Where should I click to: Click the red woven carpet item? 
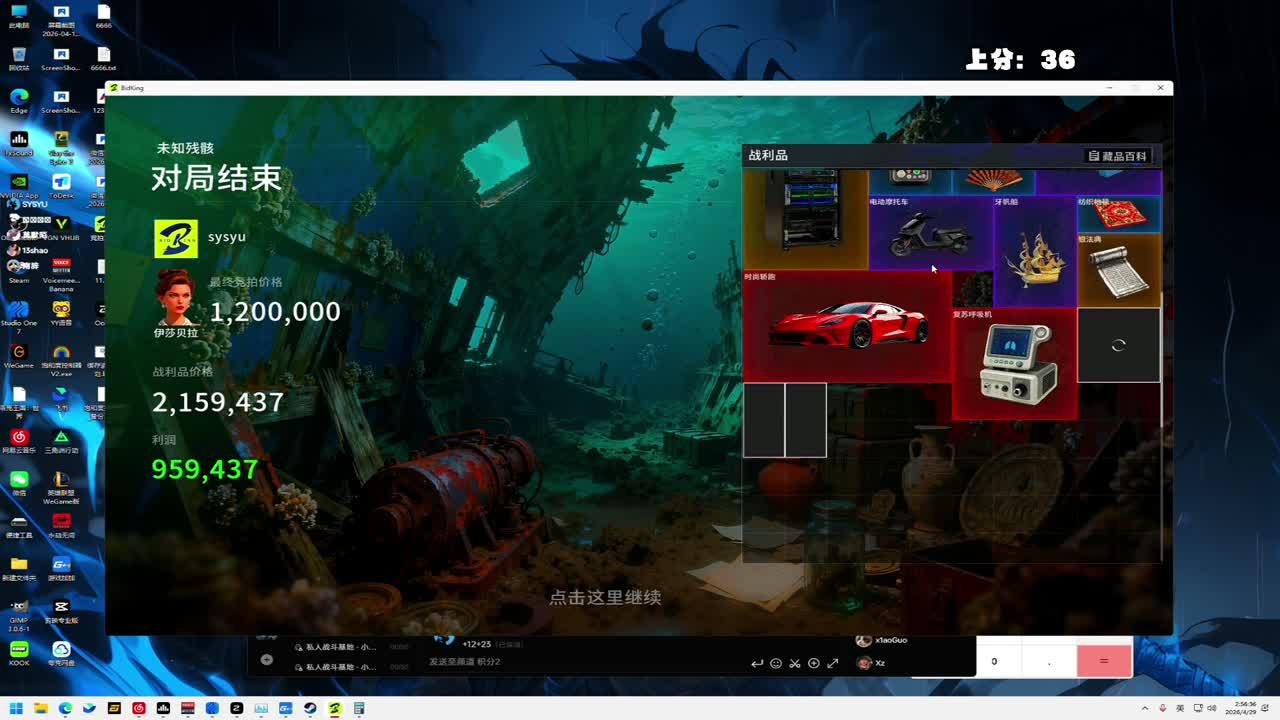click(x=1118, y=214)
